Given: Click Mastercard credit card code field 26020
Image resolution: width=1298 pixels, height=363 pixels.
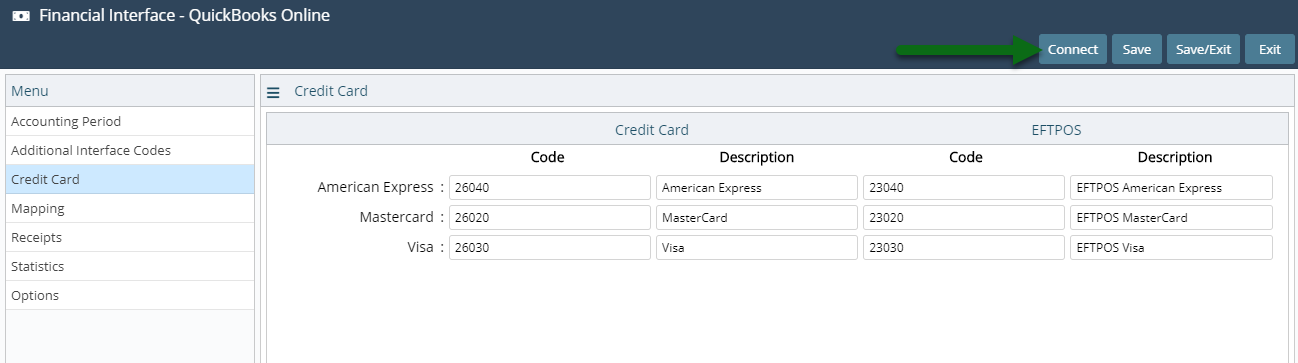Looking at the screenshot, I should (x=550, y=217).
